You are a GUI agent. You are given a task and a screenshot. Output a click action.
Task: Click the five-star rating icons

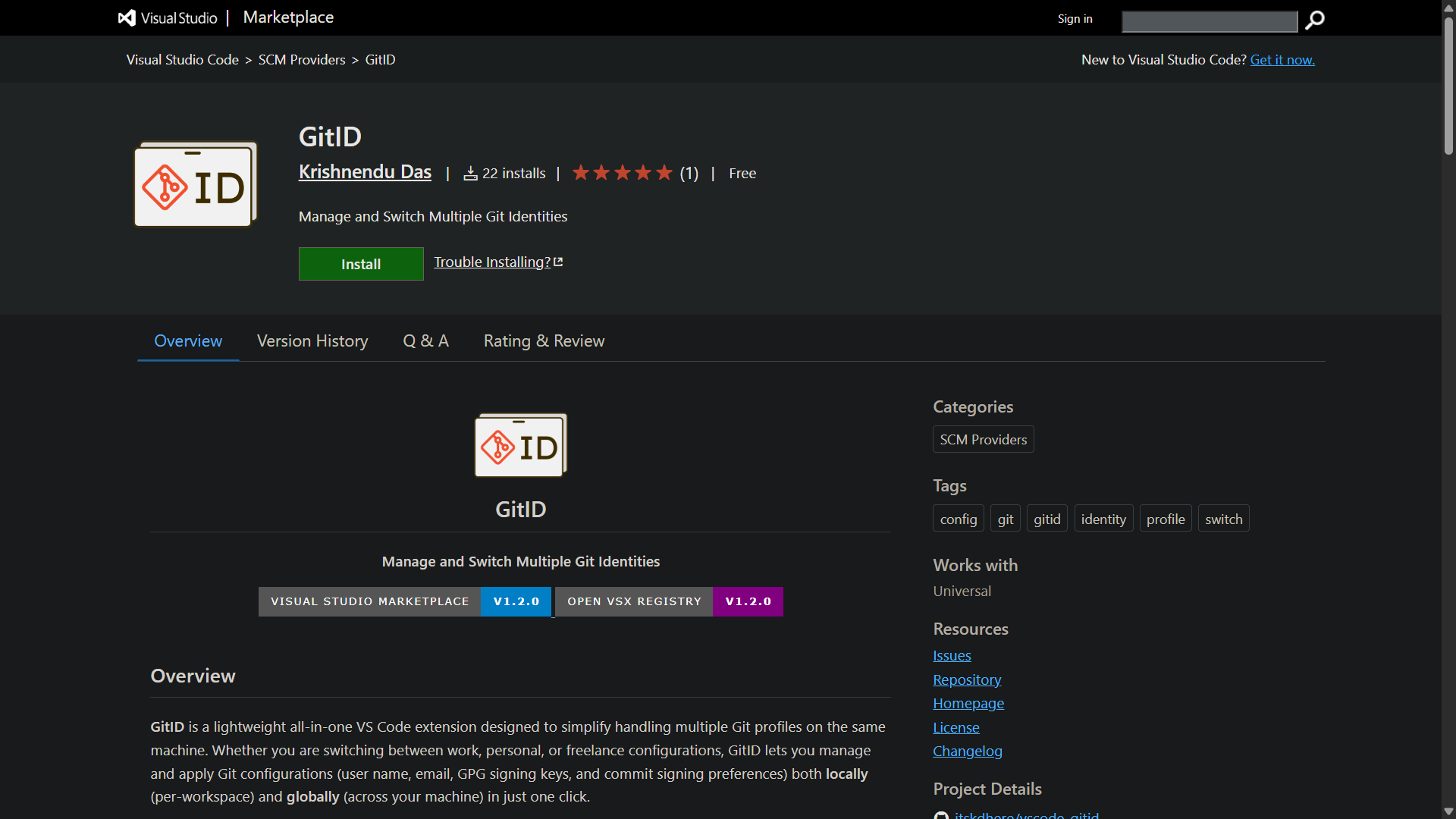point(623,173)
